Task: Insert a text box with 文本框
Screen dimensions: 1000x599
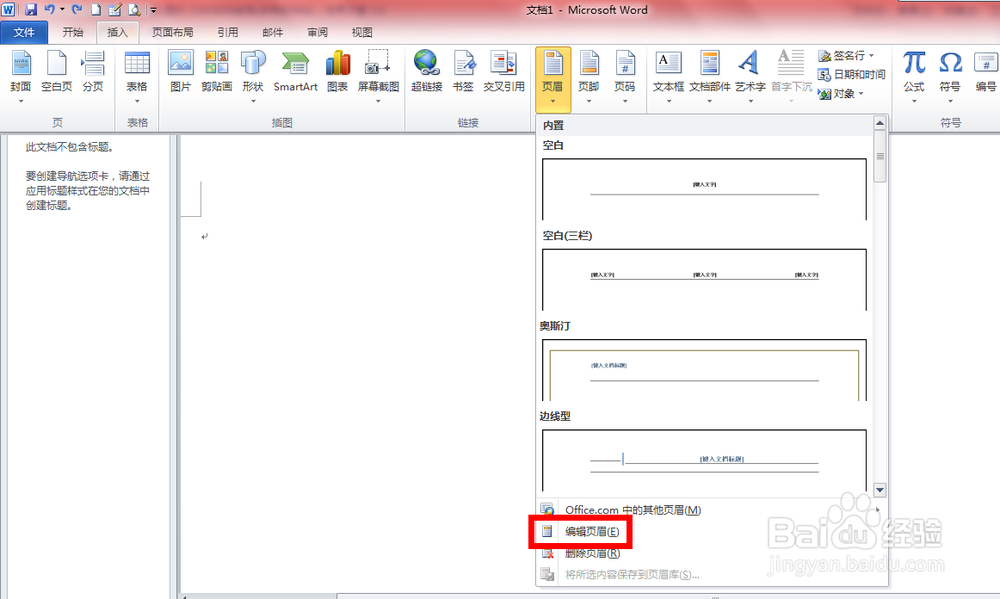Action: point(668,77)
